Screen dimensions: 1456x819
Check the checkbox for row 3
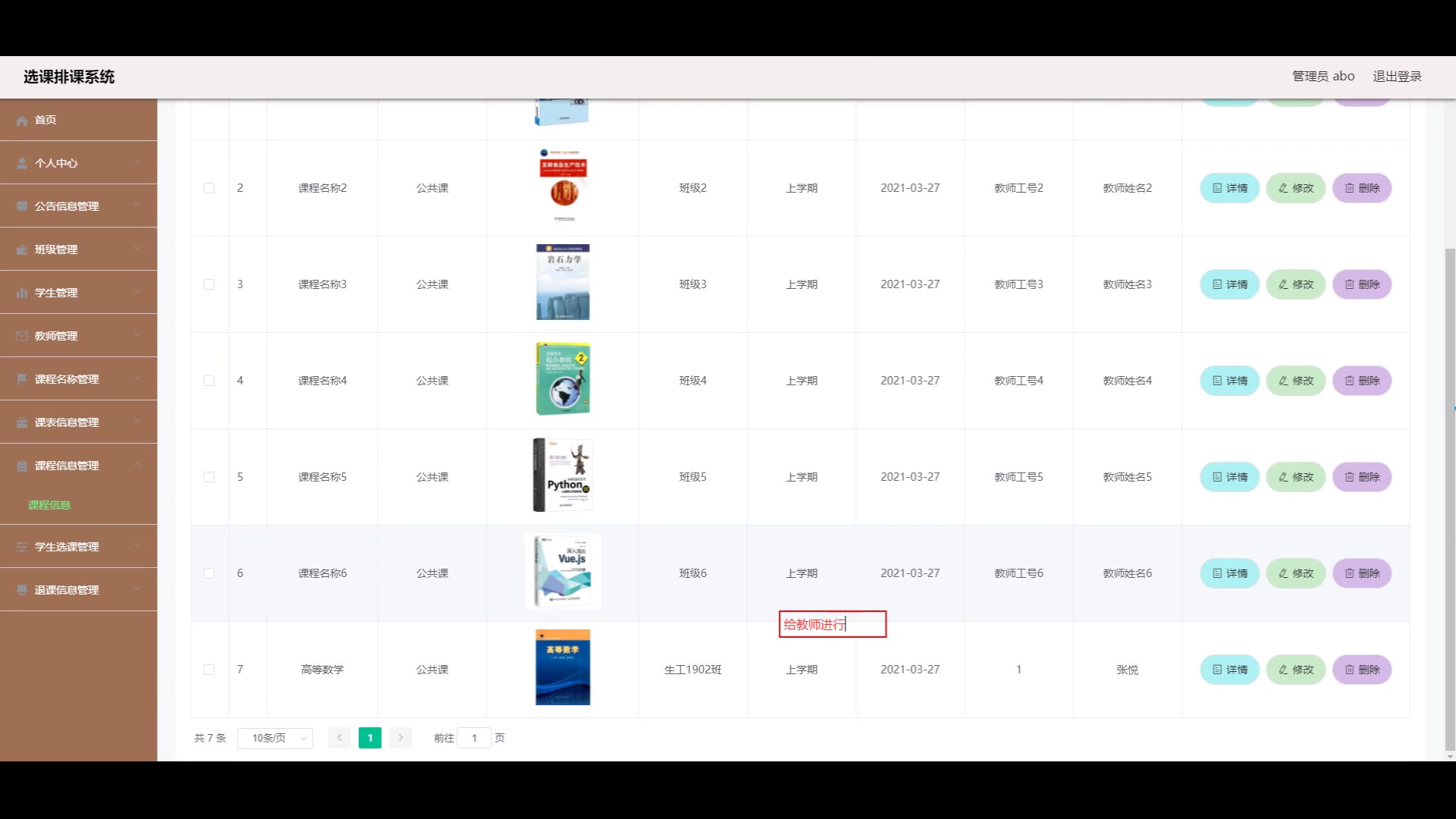[209, 284]
